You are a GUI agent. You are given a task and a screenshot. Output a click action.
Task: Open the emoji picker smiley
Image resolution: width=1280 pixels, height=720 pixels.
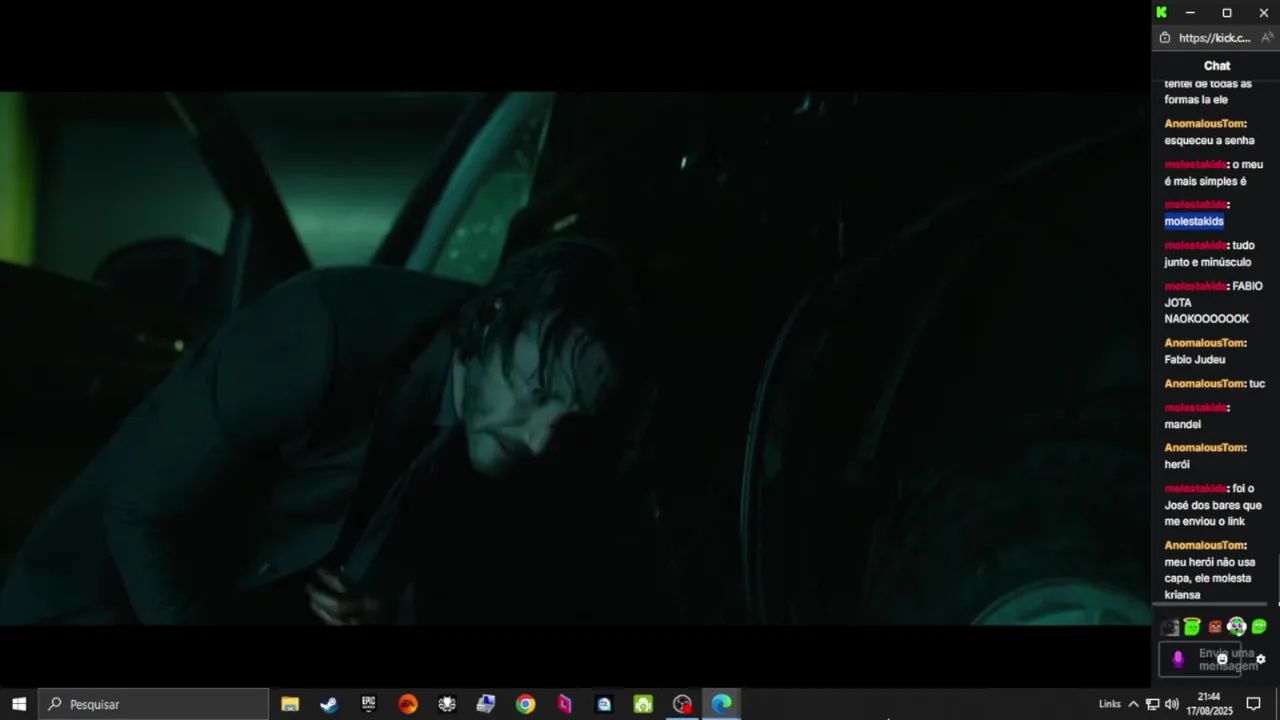(x=1222, y=659)
